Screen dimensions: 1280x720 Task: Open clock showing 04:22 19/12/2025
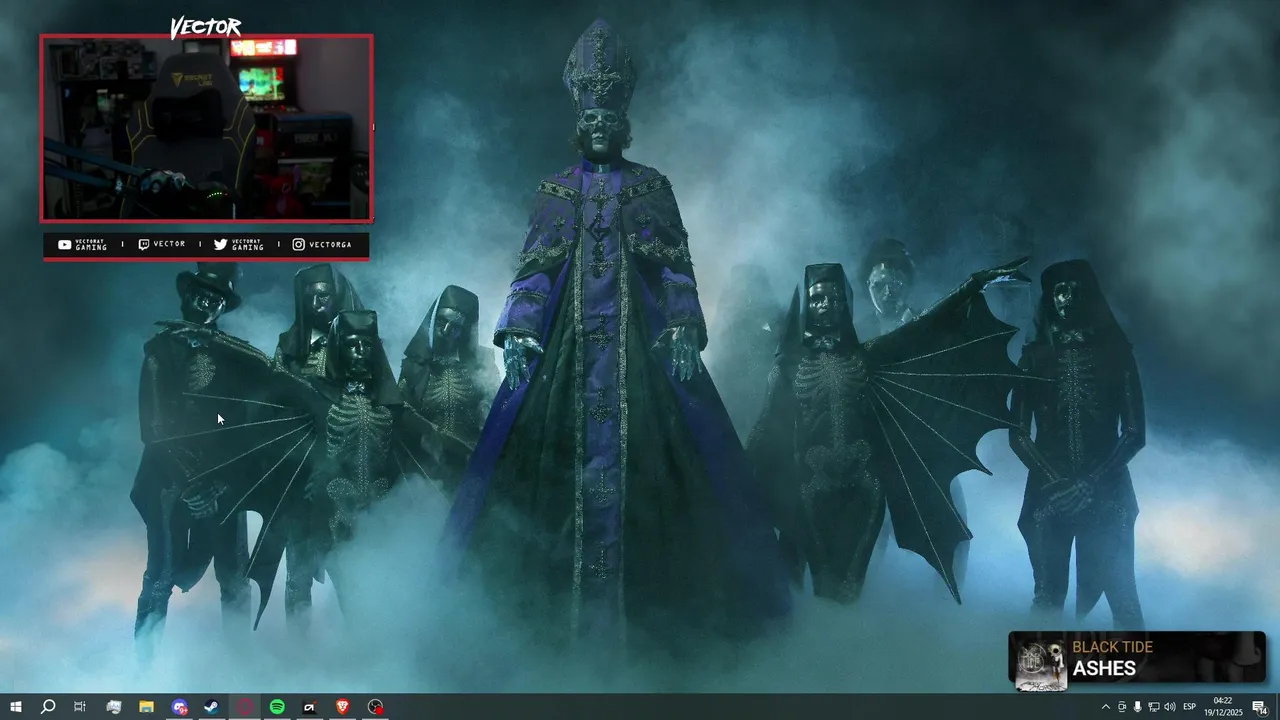coord(1222,707)
